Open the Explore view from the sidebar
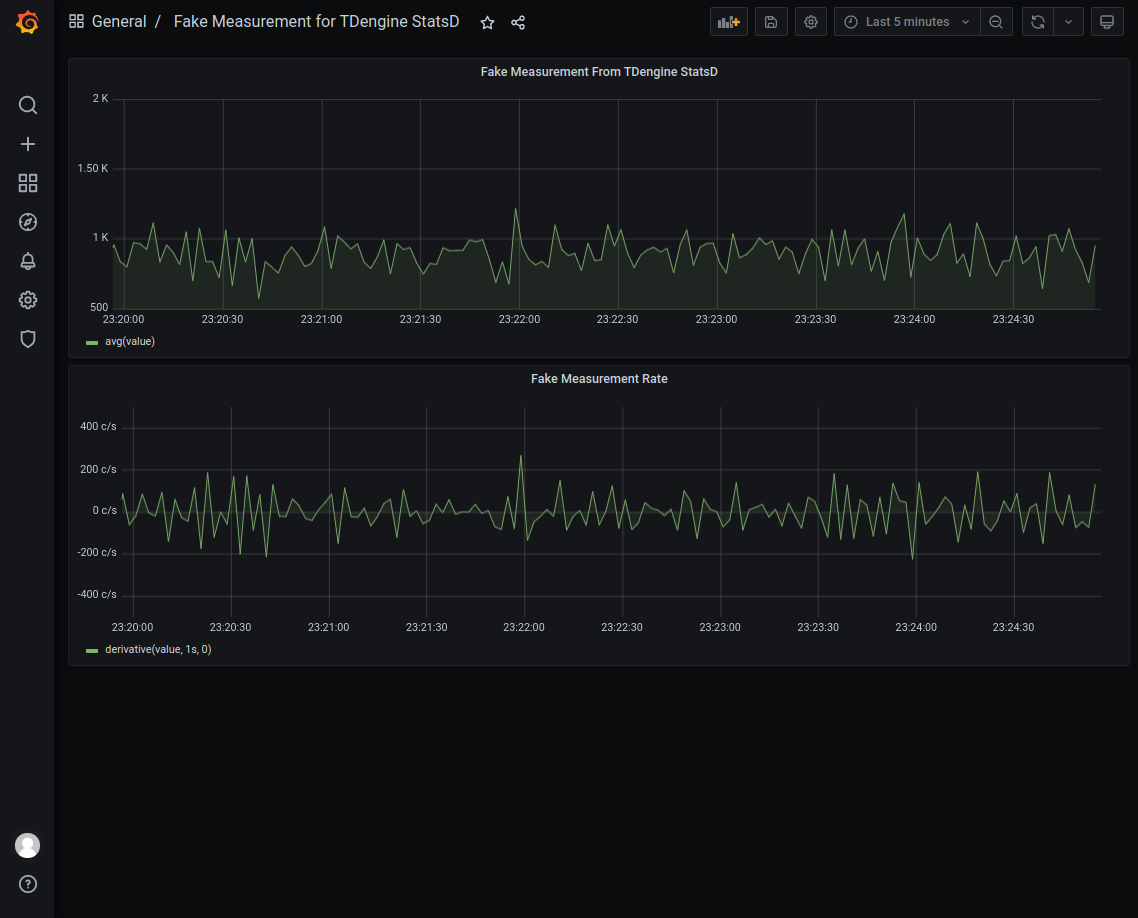Viewport: 1138px width, 918px height. [27, 222]
